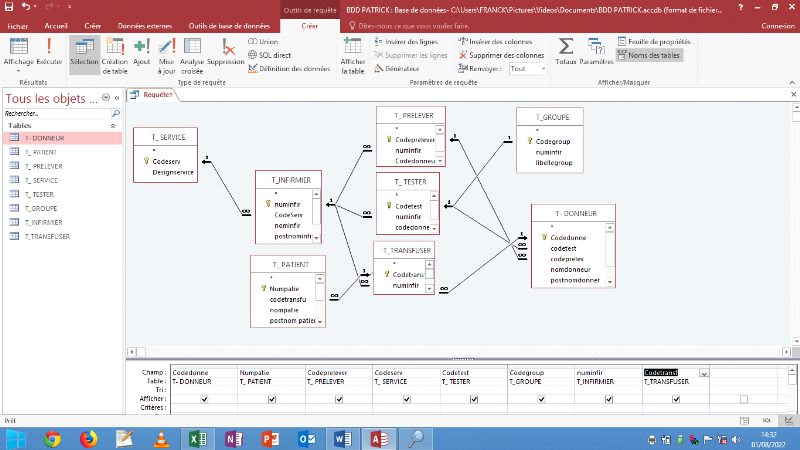Select the Création de table query type
800x450 pixels.
click(114, 52)
